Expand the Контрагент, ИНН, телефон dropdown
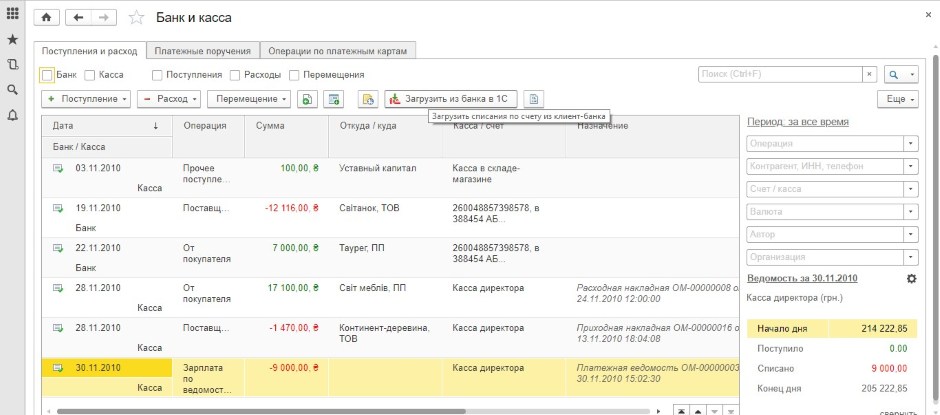940x415 pixels. click(x=911, y=166)
